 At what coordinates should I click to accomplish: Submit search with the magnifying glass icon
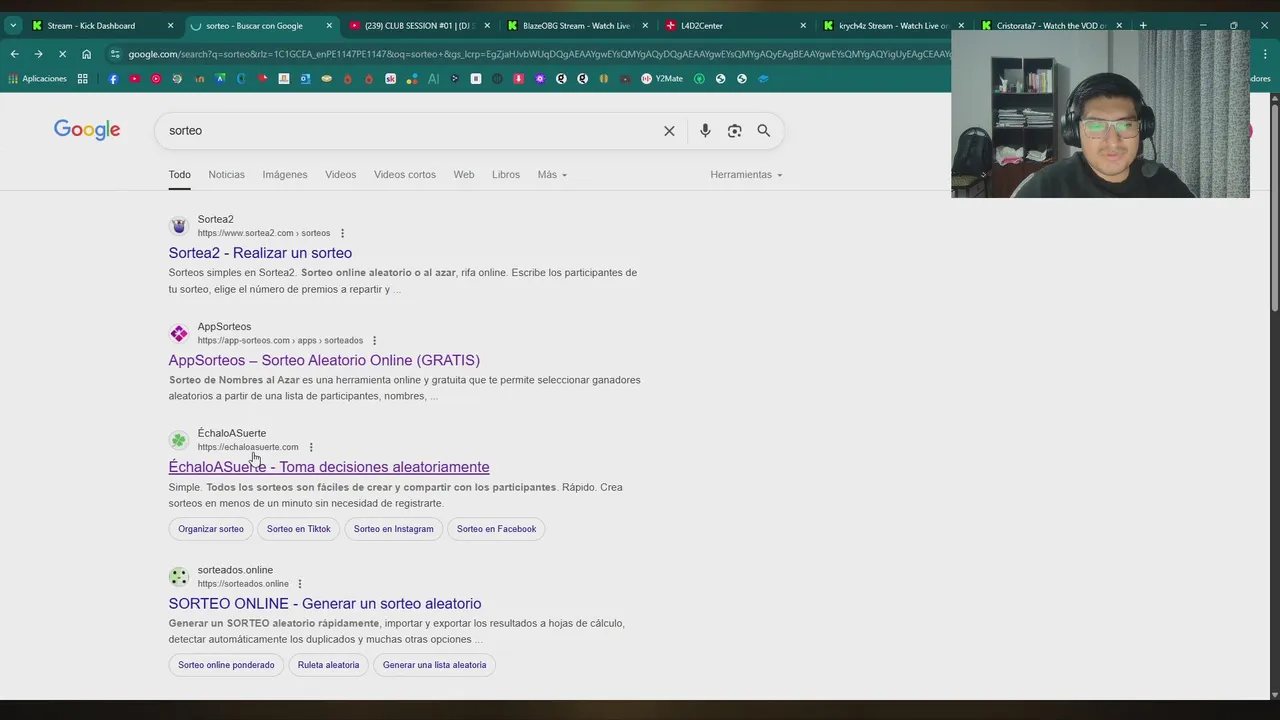click(764, 131)
